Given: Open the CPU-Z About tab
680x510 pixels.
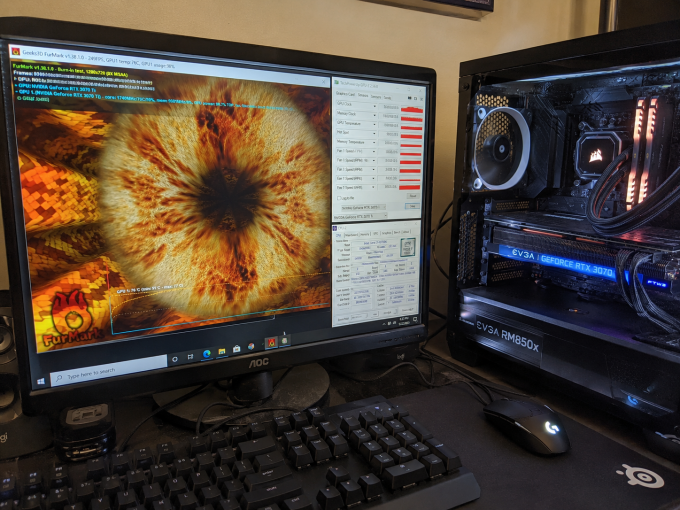Looking at the screenshot, I should click(x=406, y=232).
